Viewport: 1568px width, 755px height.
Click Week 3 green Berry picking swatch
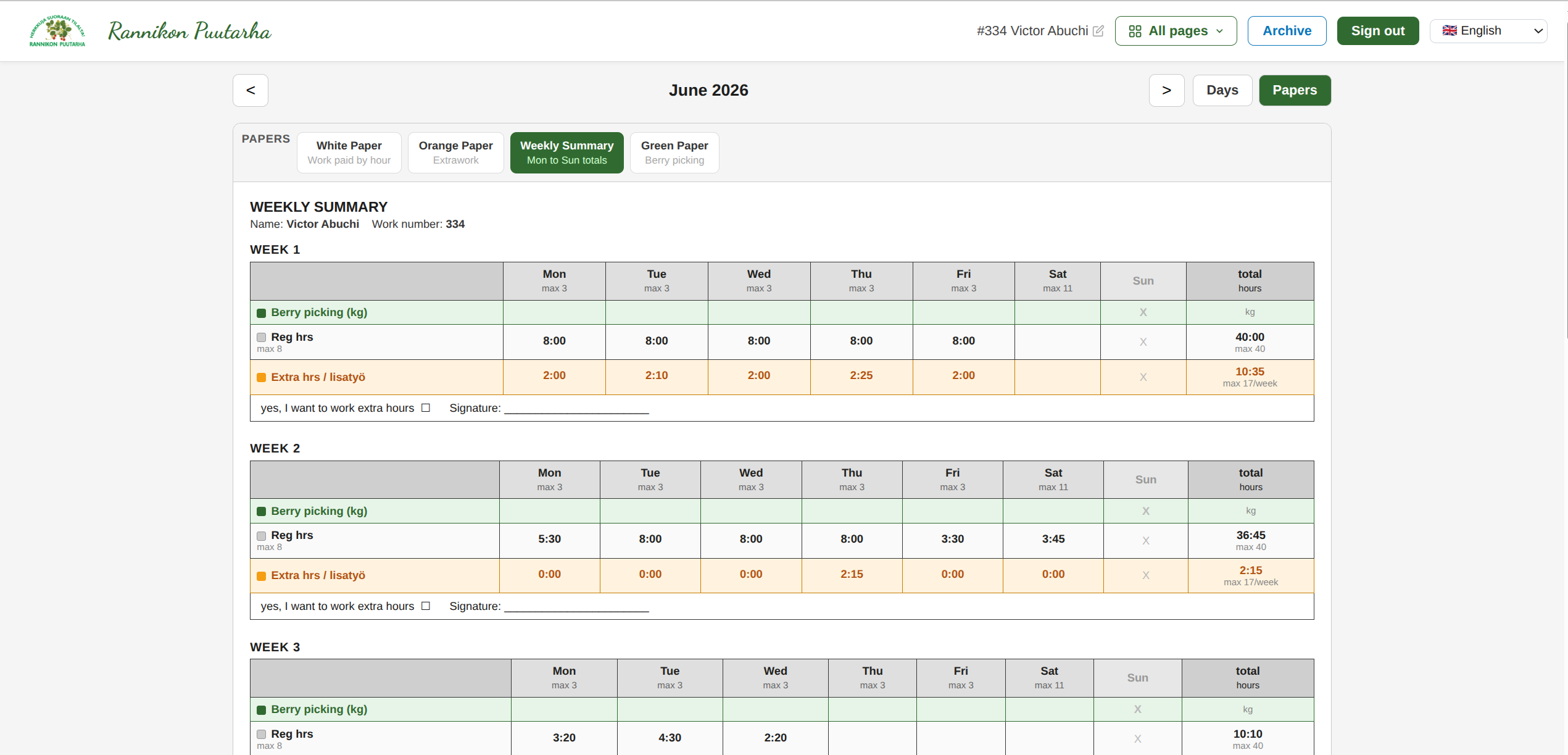pyautogui.click(x=261, y=710)
